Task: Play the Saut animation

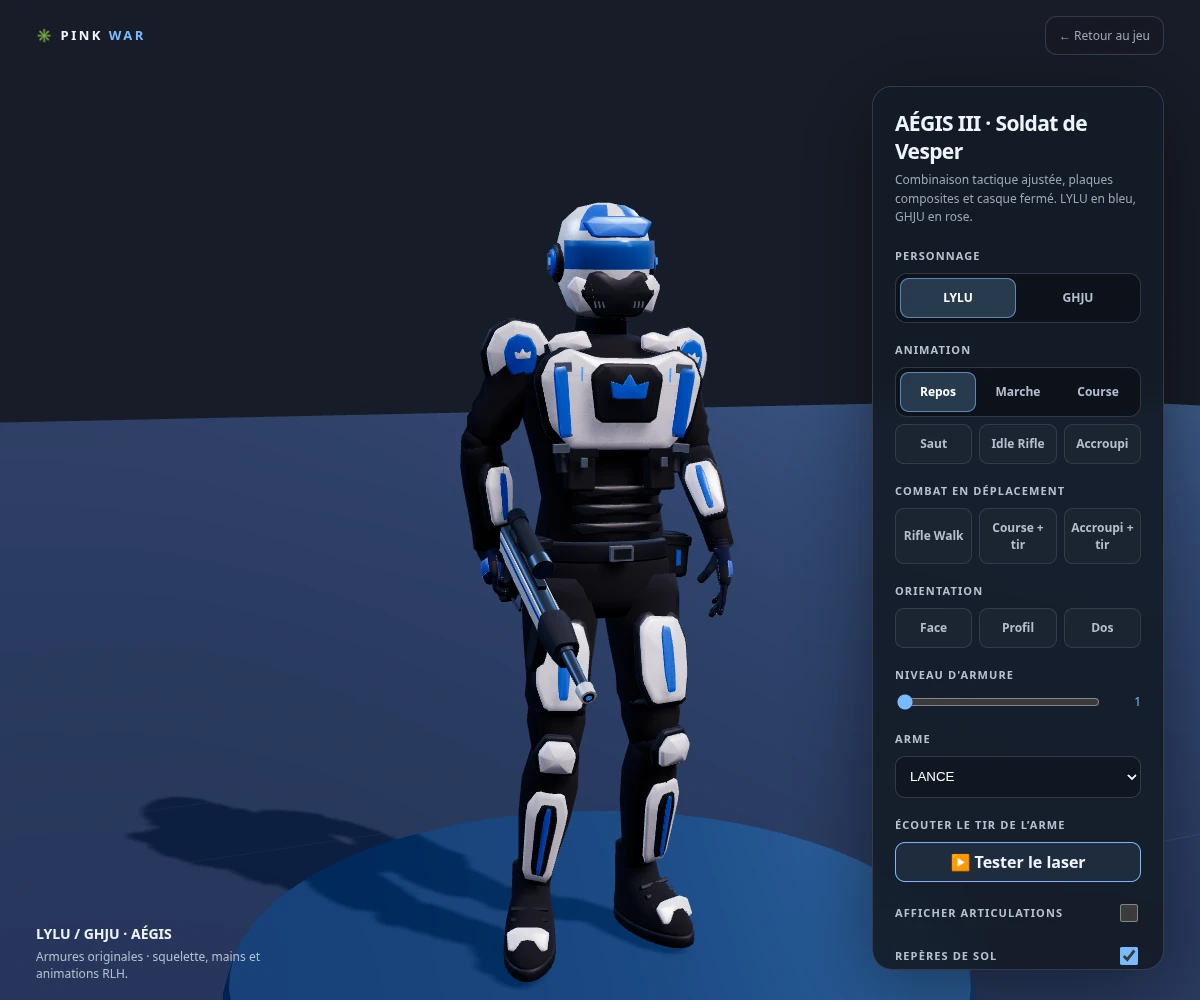Action: click(x=934, y=444)
